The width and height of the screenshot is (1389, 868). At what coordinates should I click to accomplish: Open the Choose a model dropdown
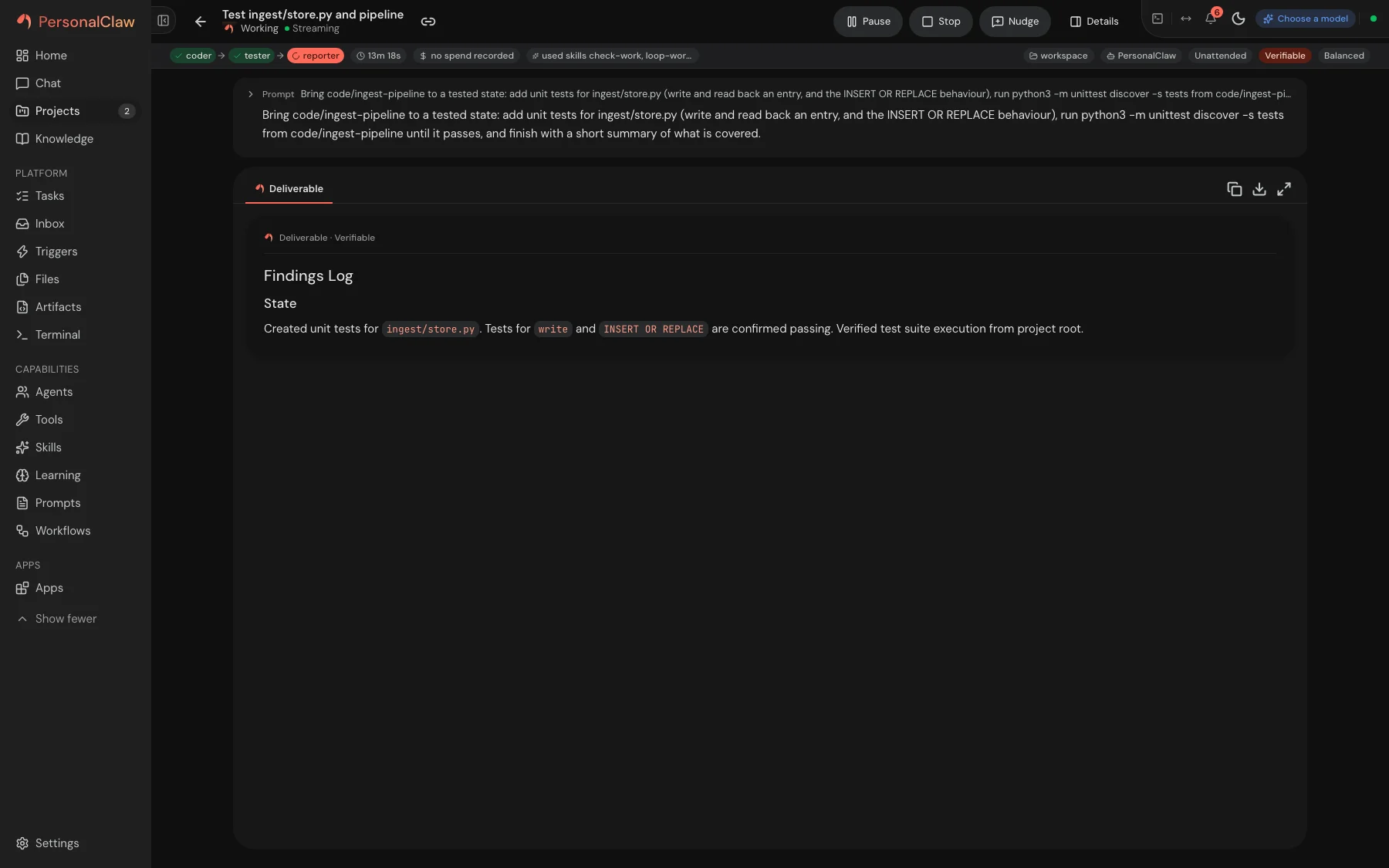pyautogui.click(x=1306, y=19)
